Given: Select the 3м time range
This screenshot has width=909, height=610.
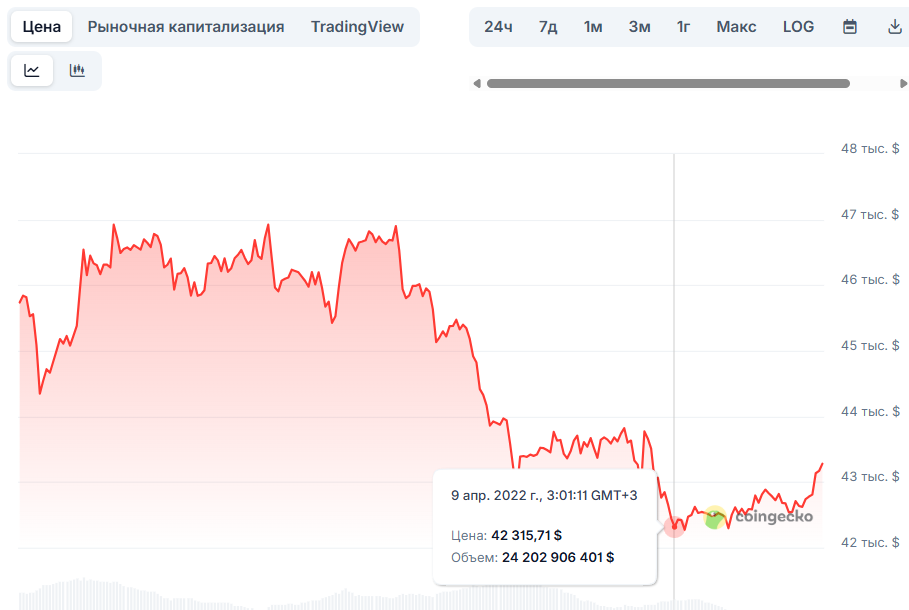Looking at the screenshot, I should (x=639, y=27).
